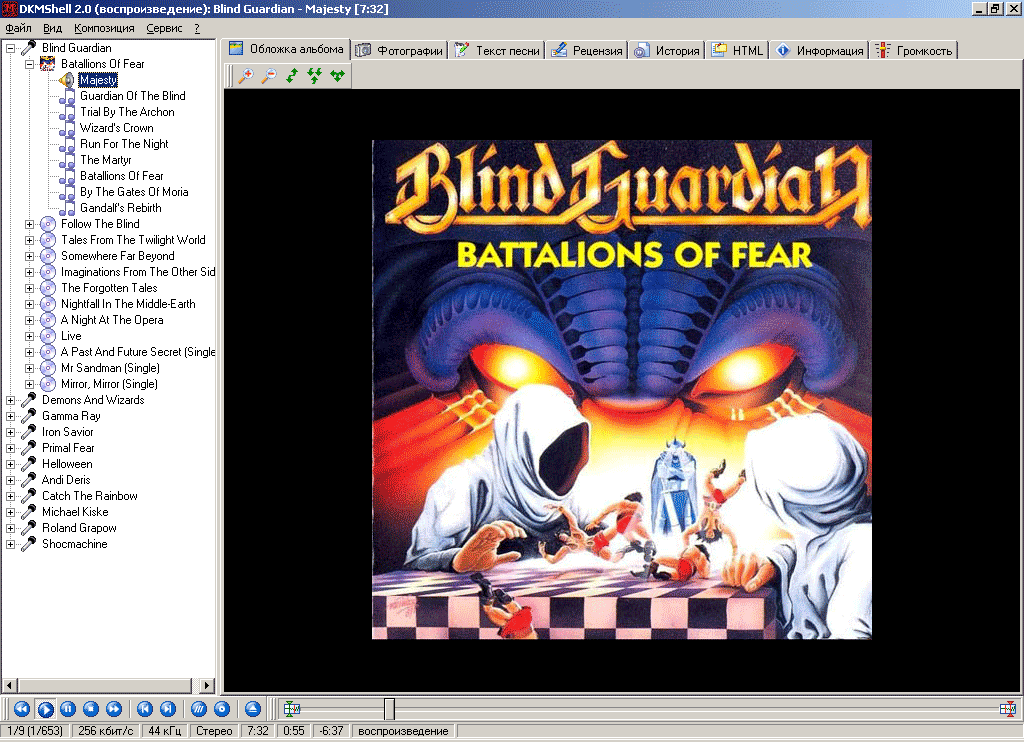Click the eject button

tap(253, 709)
